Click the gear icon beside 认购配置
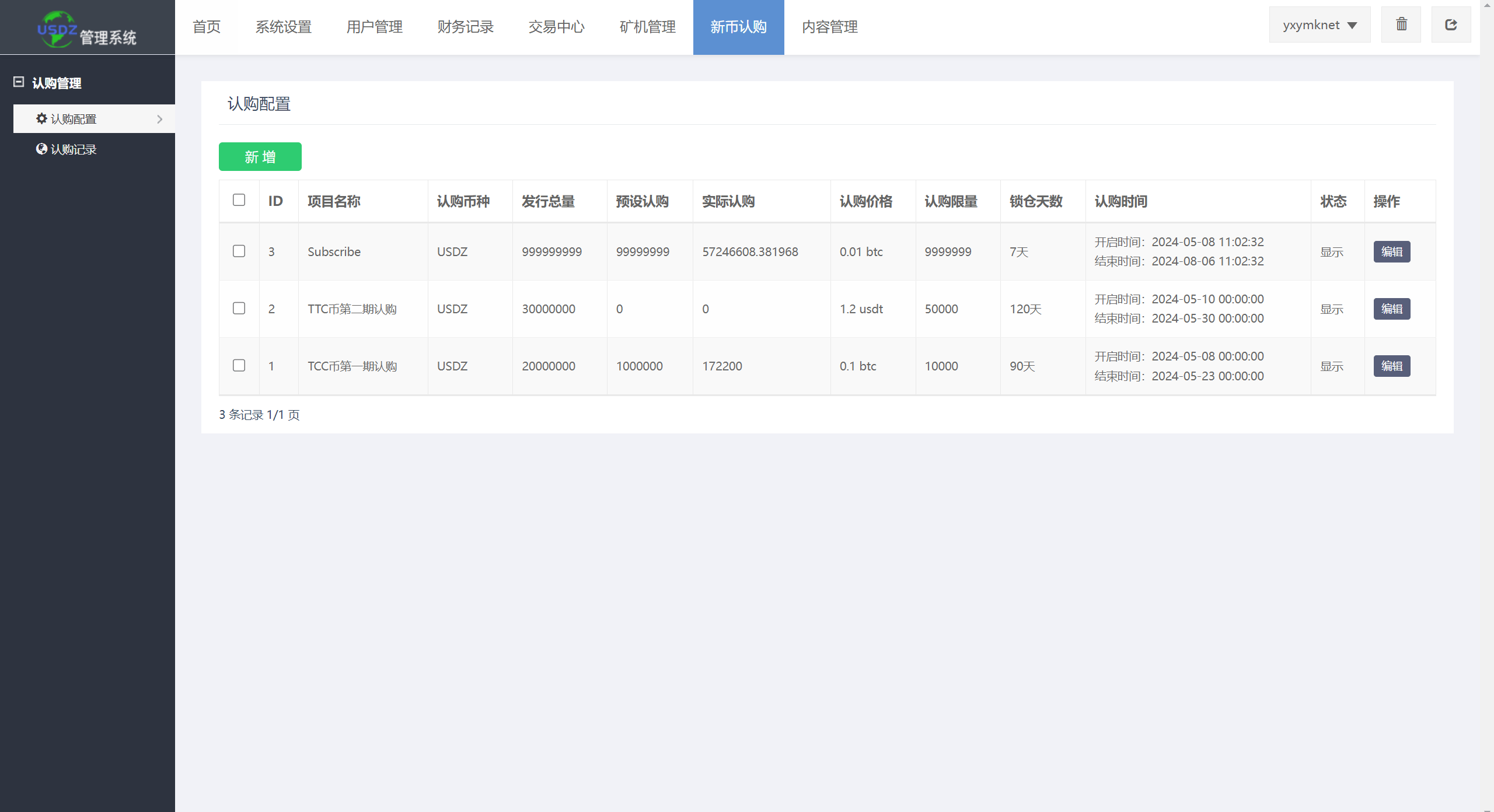1494x812 pixels. click(41, 118)
